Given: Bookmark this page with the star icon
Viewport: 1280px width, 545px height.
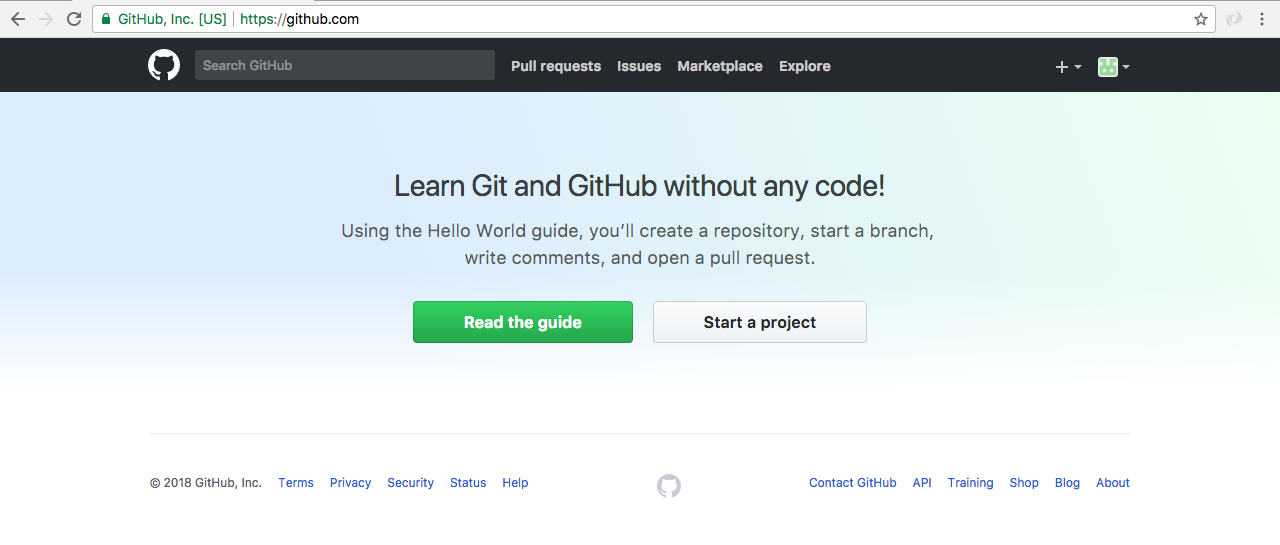Looking at the screenshot, I should (x=1201, y=19).
